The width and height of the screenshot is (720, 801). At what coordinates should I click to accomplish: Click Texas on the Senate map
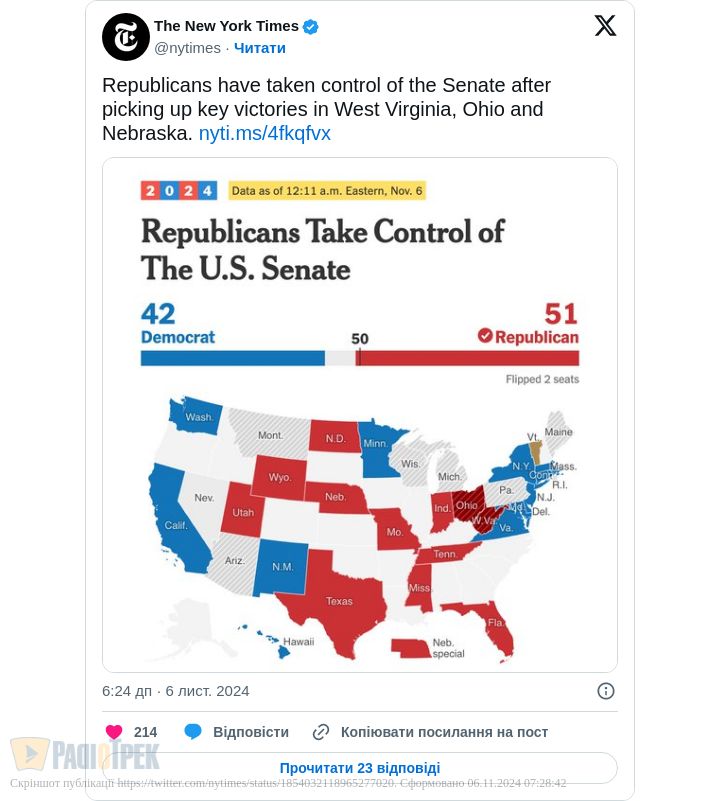338,603
